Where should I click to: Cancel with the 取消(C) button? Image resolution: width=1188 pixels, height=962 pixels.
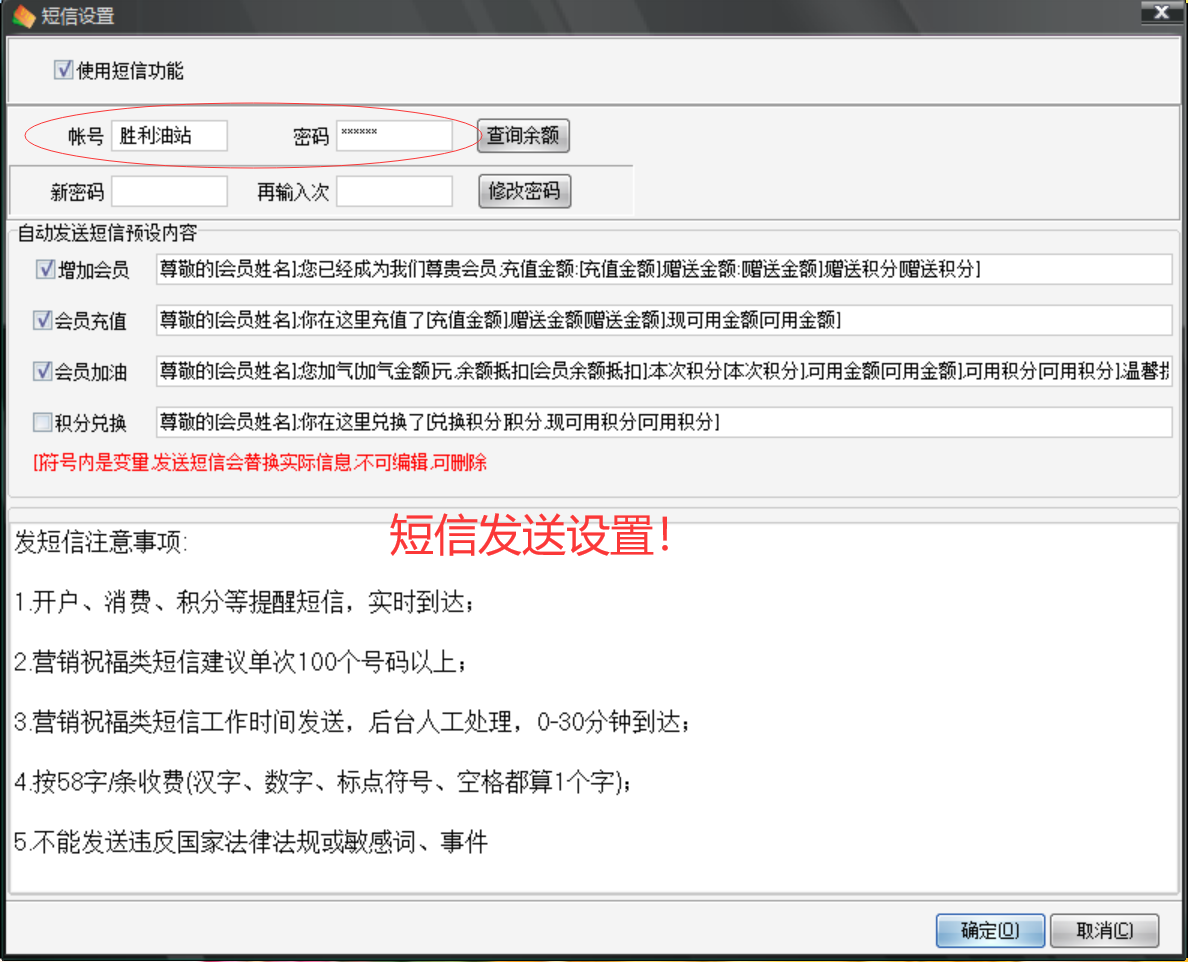click(x=1105, y=930)
